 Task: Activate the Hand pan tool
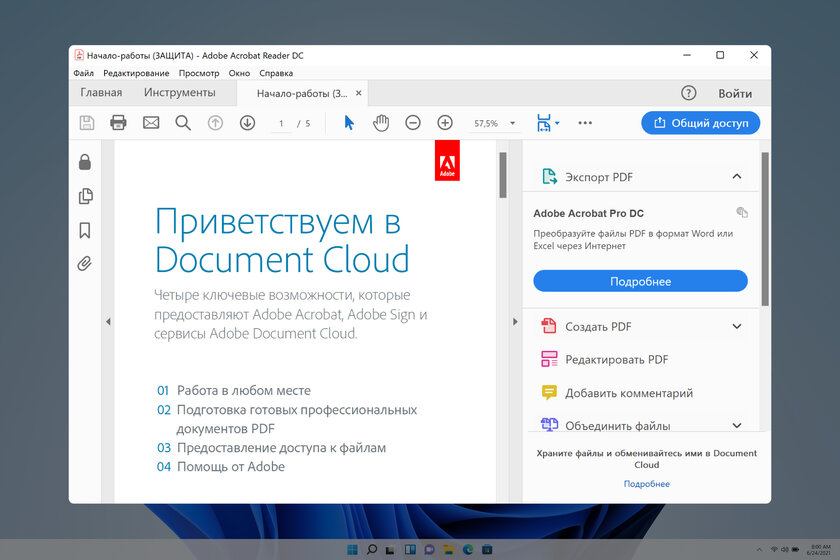[381, 123]
